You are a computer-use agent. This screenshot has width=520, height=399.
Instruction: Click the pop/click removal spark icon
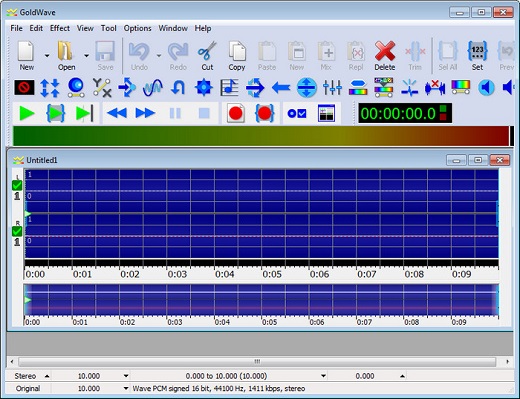[x=410, y=88]
